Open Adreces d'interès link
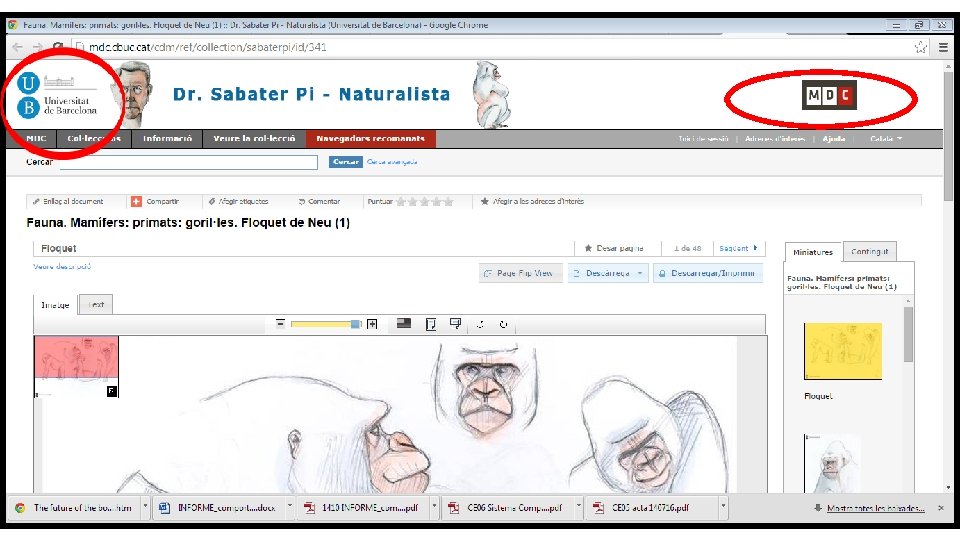The image size is (960, 540). click(x=774, y=139)
